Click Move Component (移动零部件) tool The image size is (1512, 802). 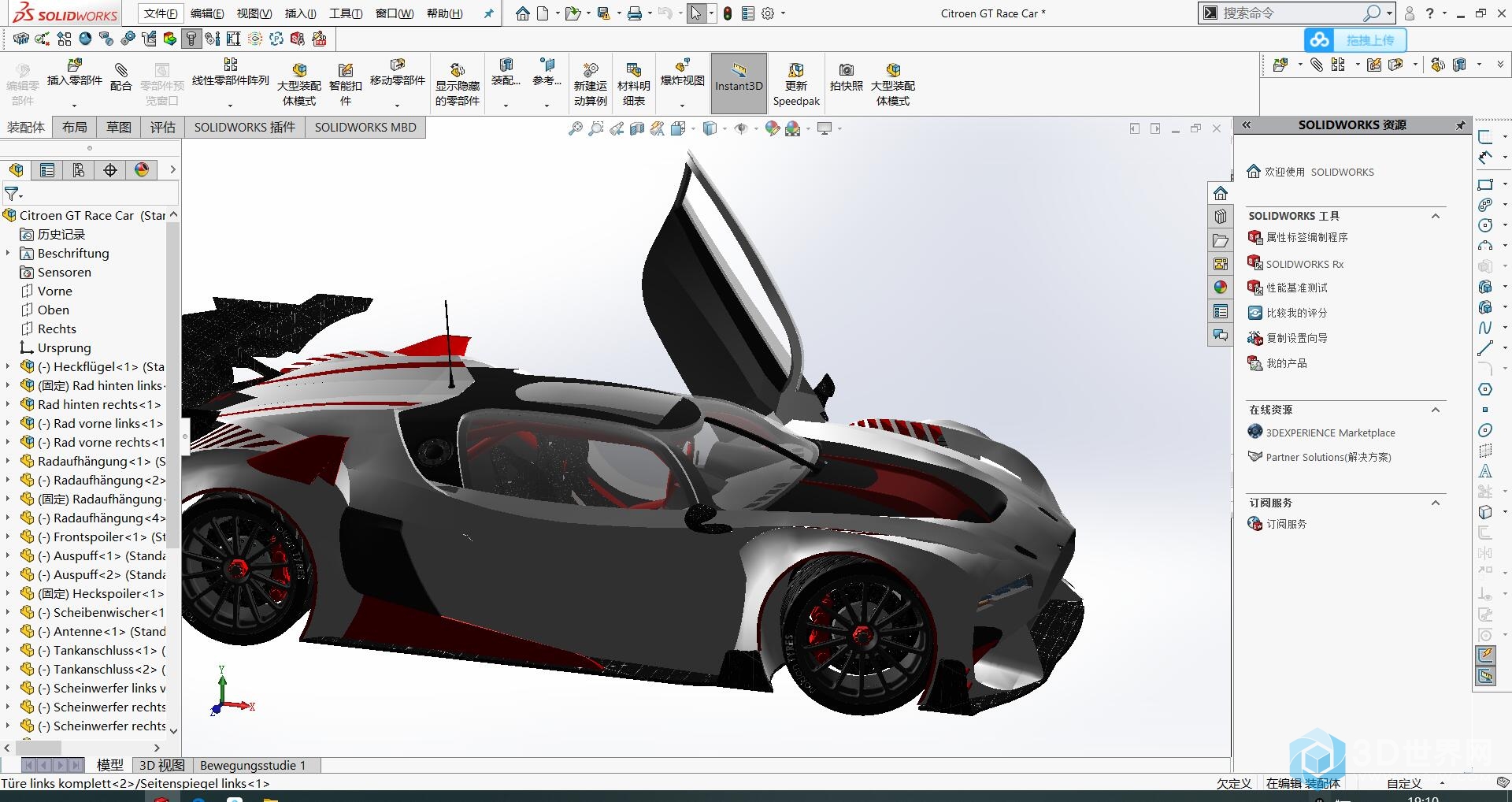[397, 72]
